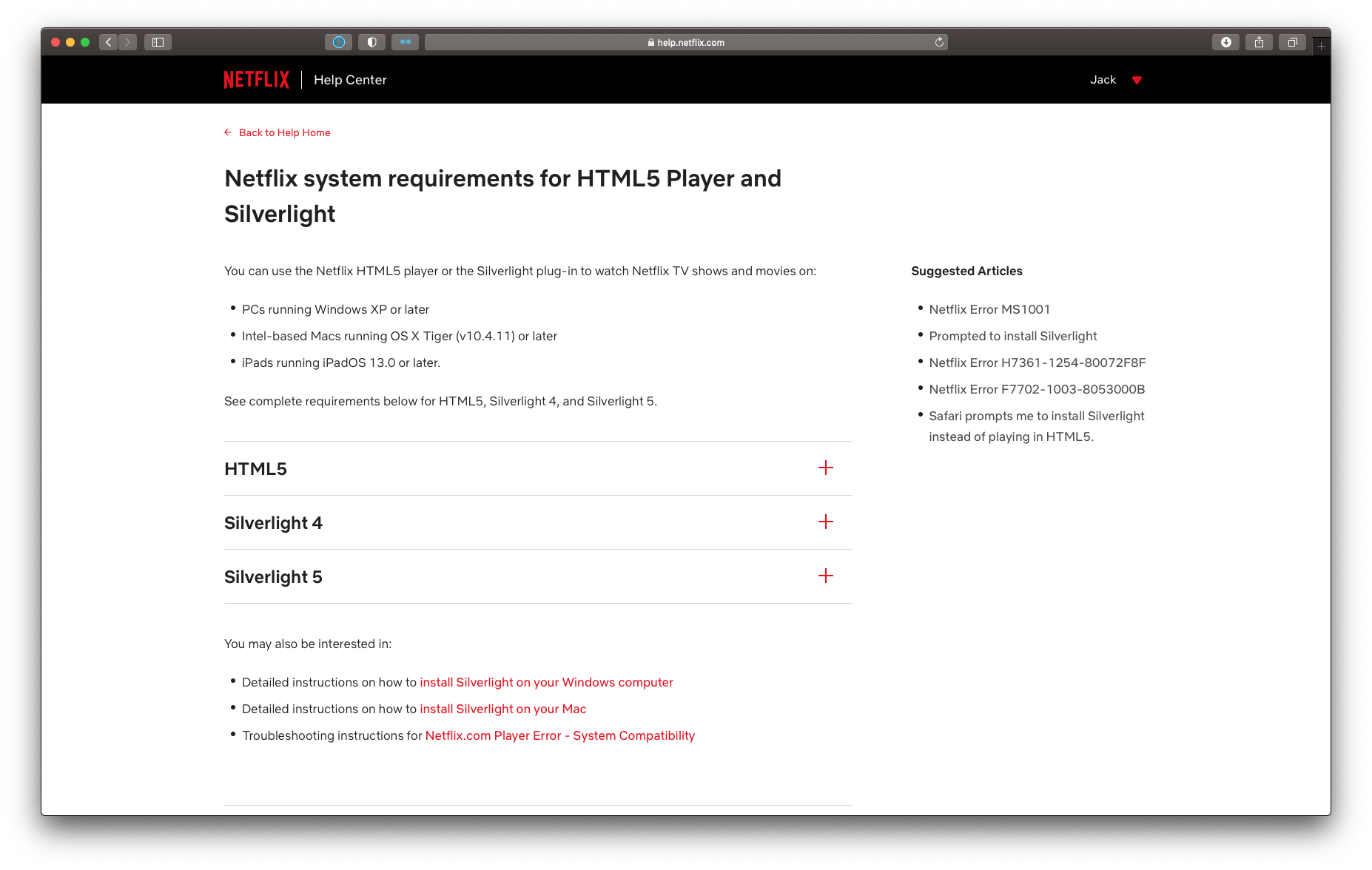
Task: Open the Jack account dropdown arrow
Action: coord(1137,80)
